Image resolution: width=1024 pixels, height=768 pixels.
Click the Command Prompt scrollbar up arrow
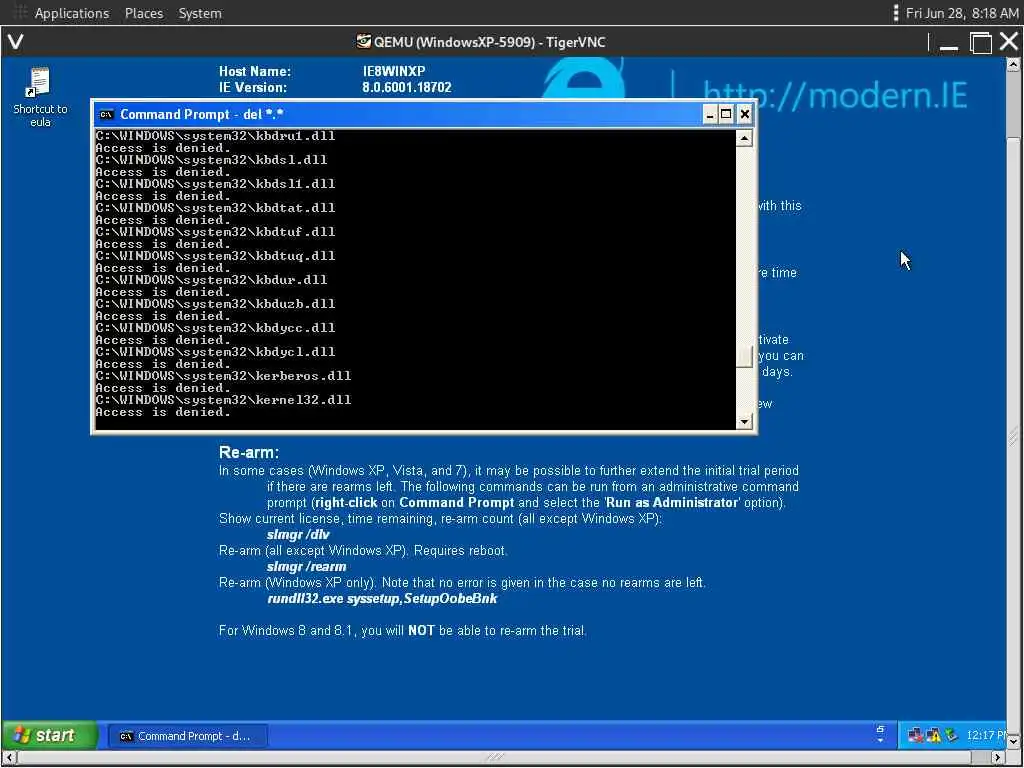coord(744,138)
